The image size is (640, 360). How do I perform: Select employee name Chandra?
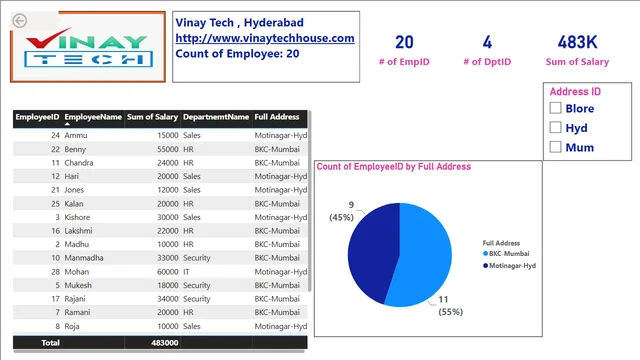pyautogui.click(x=79, y=162)
